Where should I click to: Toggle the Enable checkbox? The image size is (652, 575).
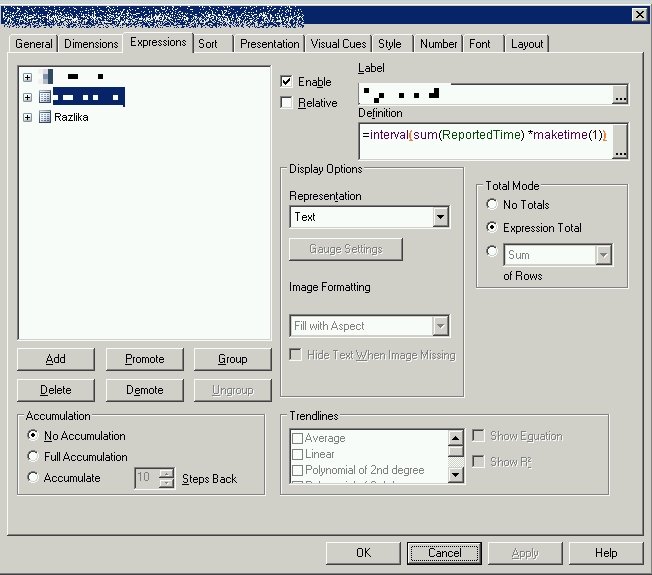tap(286, 81)
